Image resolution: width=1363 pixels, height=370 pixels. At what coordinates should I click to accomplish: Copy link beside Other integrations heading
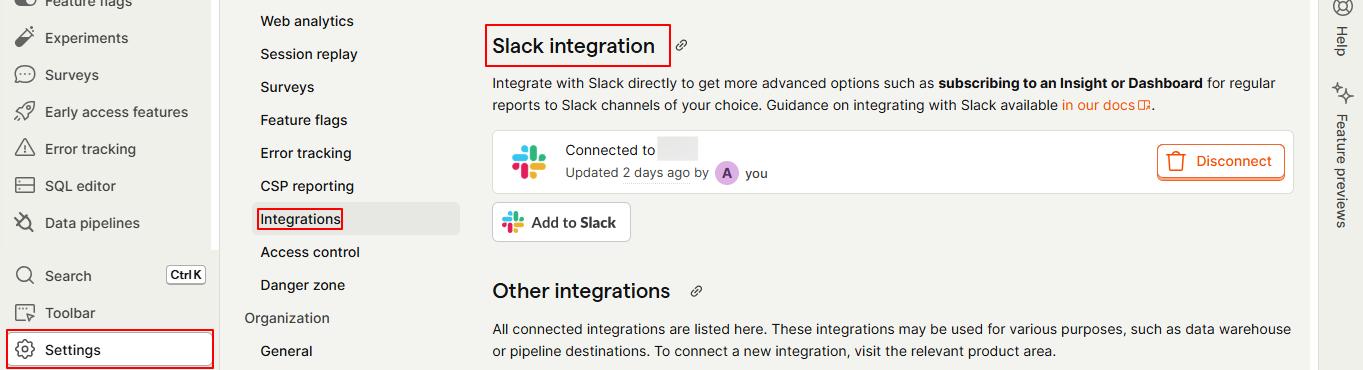click(696, 291)
